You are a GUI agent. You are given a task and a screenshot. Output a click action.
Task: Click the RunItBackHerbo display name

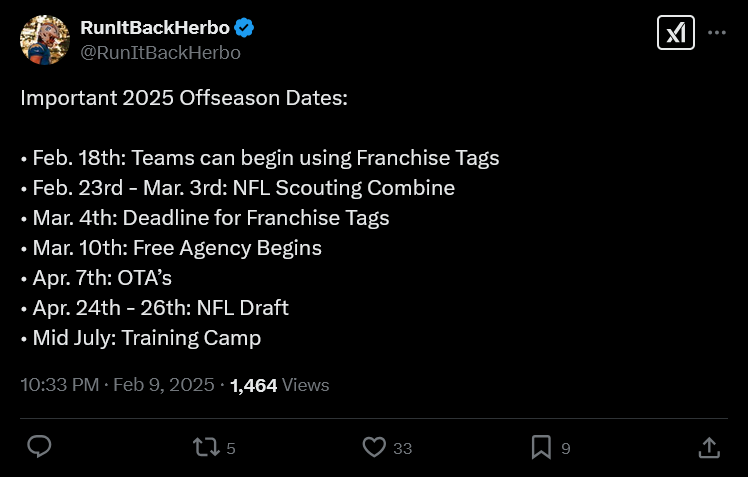[155, 28]
